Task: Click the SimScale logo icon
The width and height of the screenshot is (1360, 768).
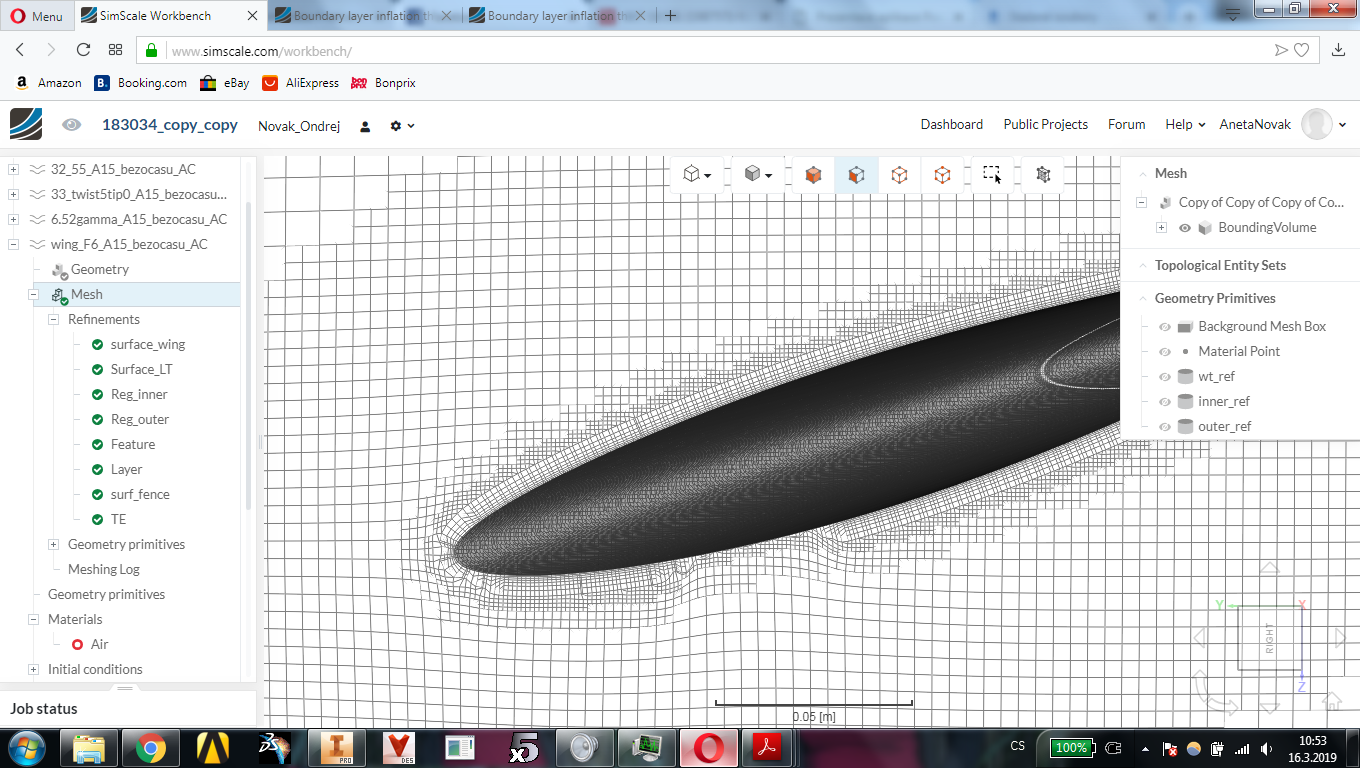Action: pyautogui.click(x=26, y=124)
